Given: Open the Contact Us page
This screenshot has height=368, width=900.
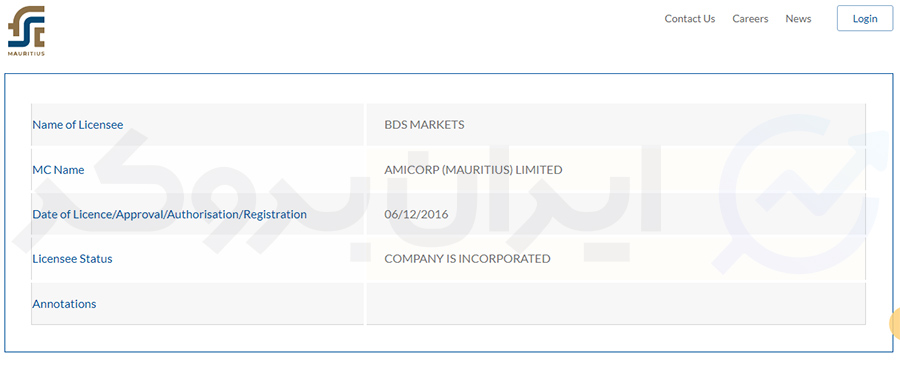Looking at the screenshot, I should click(689, 18).
